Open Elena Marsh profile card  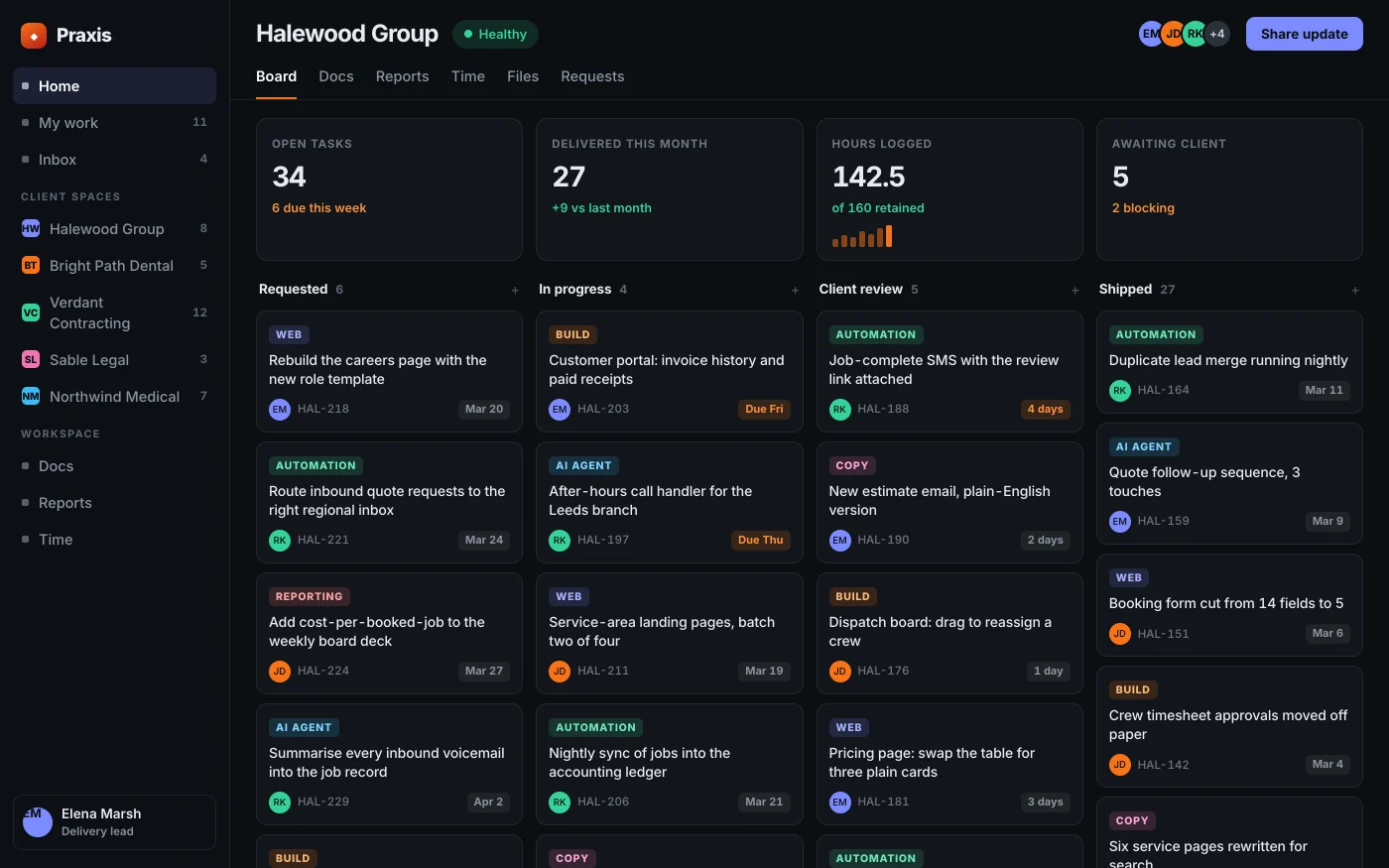[x=114, y=822]
